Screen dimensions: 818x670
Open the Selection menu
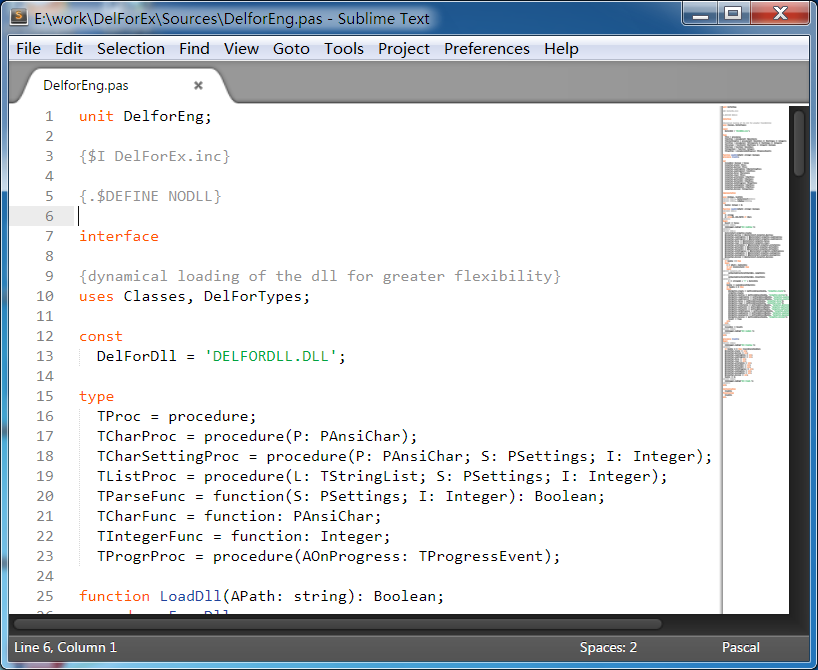pyautogui.click(x=131, y=48)
